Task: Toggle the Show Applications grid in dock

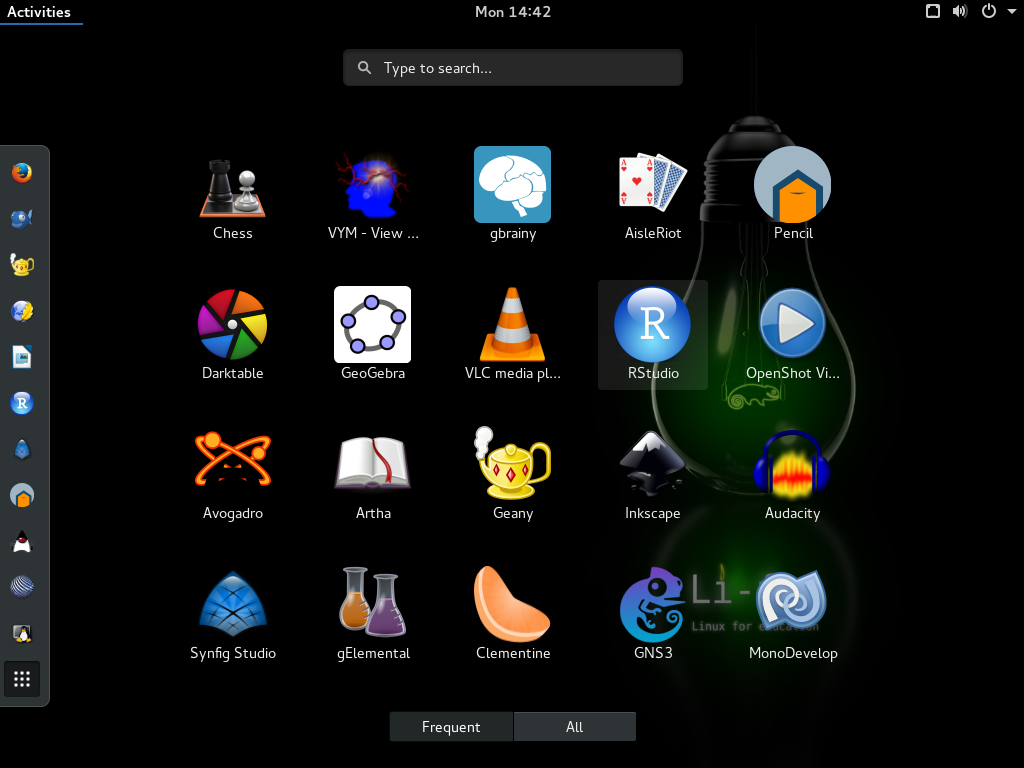Action: pos(22,680)
